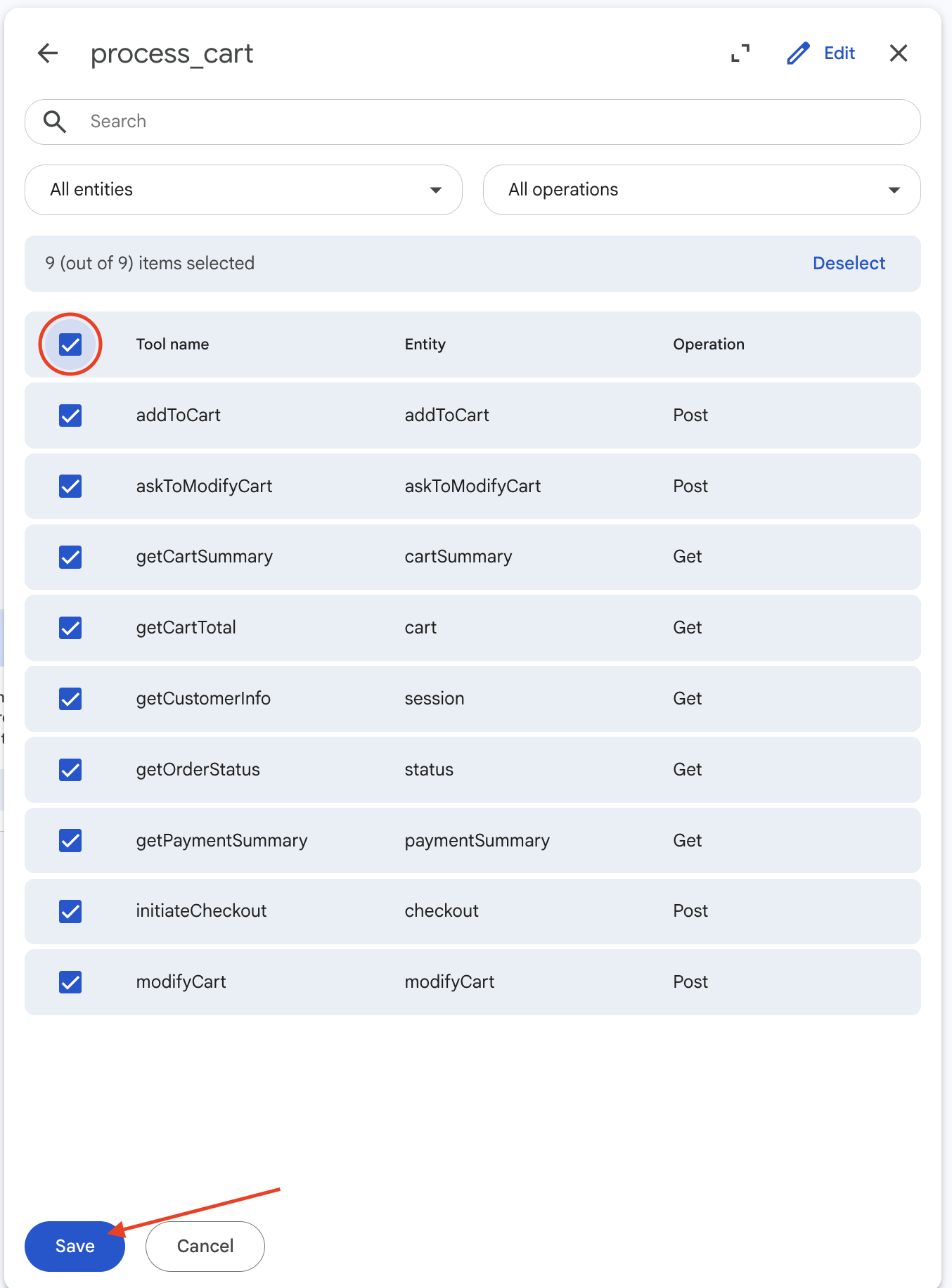Open the All operations dropdown

coord(702,190)
